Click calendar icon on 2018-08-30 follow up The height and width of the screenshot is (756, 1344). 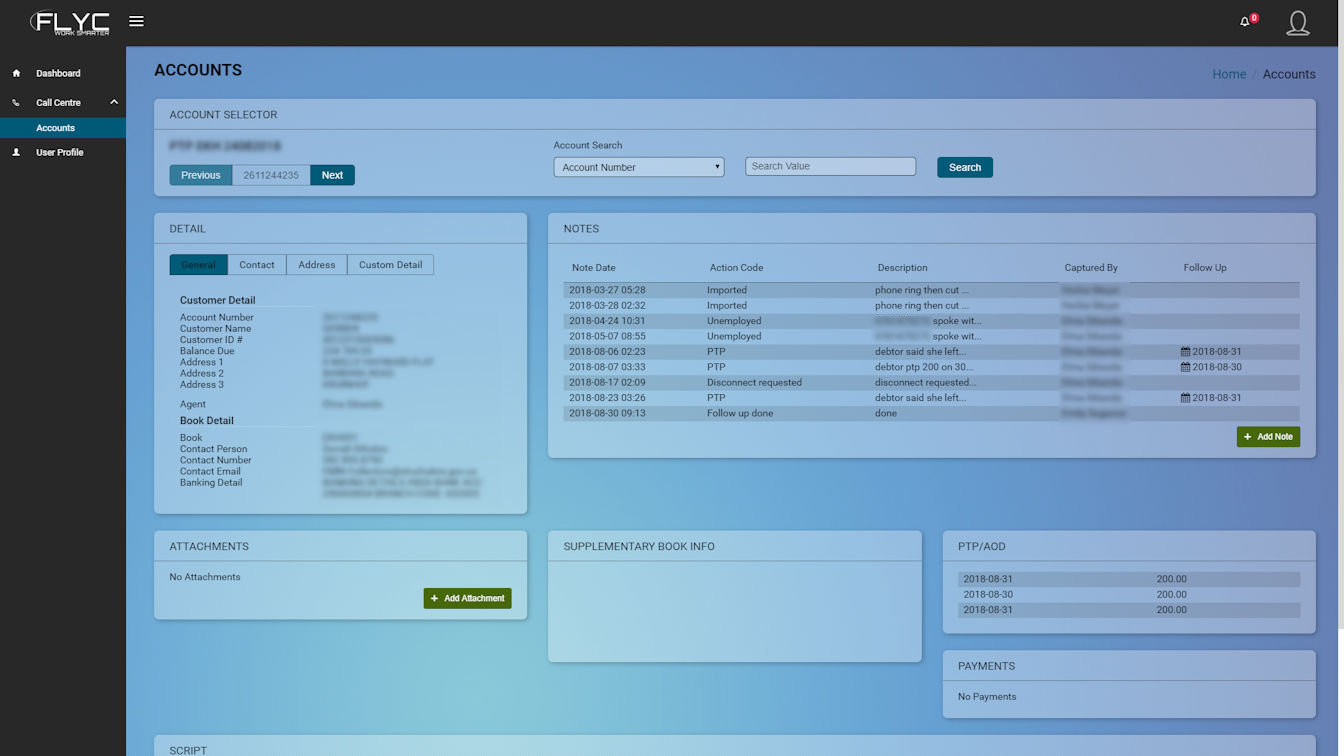(1185, 367)
